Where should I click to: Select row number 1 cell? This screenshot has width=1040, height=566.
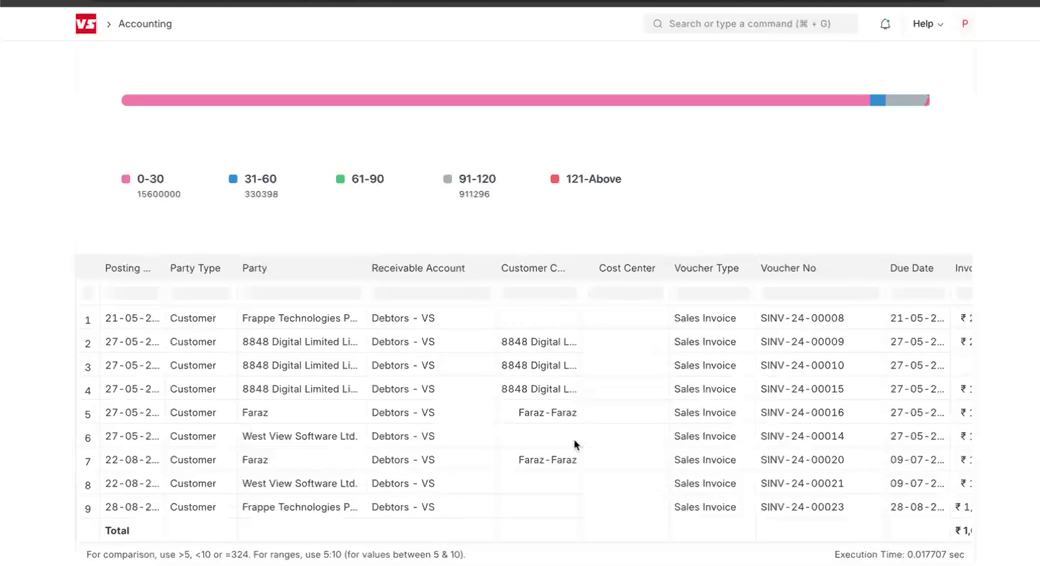88,320
